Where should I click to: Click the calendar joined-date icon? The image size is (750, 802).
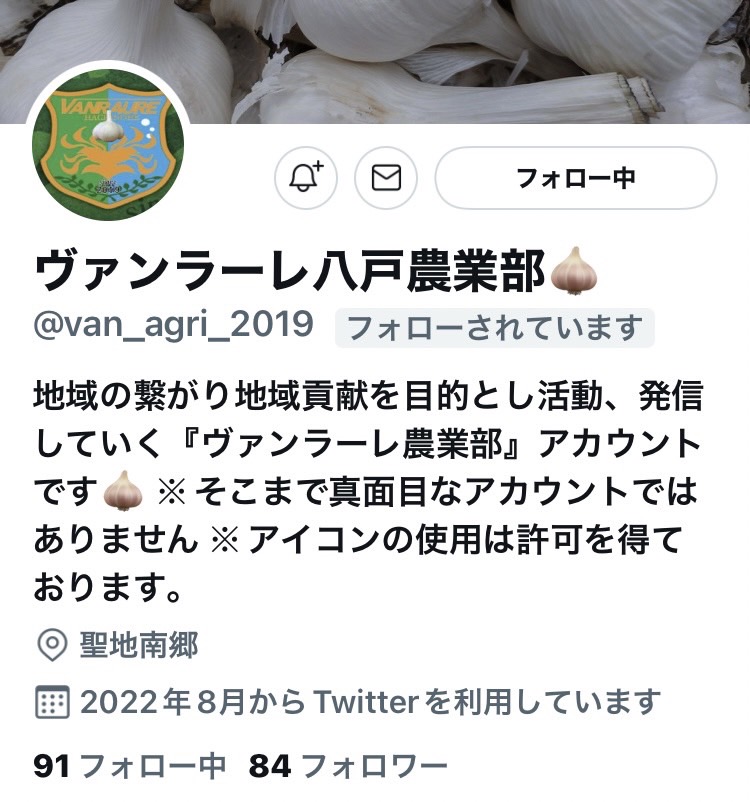pyautogui.click(x=52, y=702)
